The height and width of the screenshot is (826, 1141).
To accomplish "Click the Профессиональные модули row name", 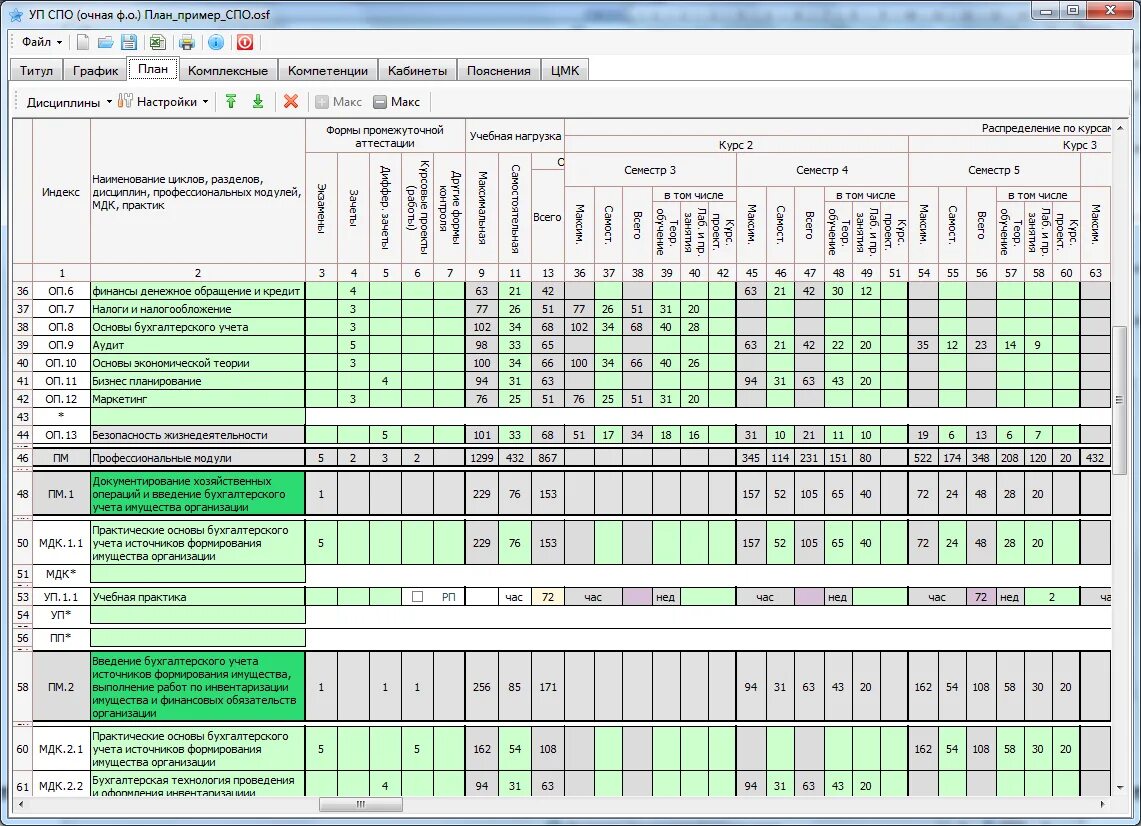I will click(197, 458).
